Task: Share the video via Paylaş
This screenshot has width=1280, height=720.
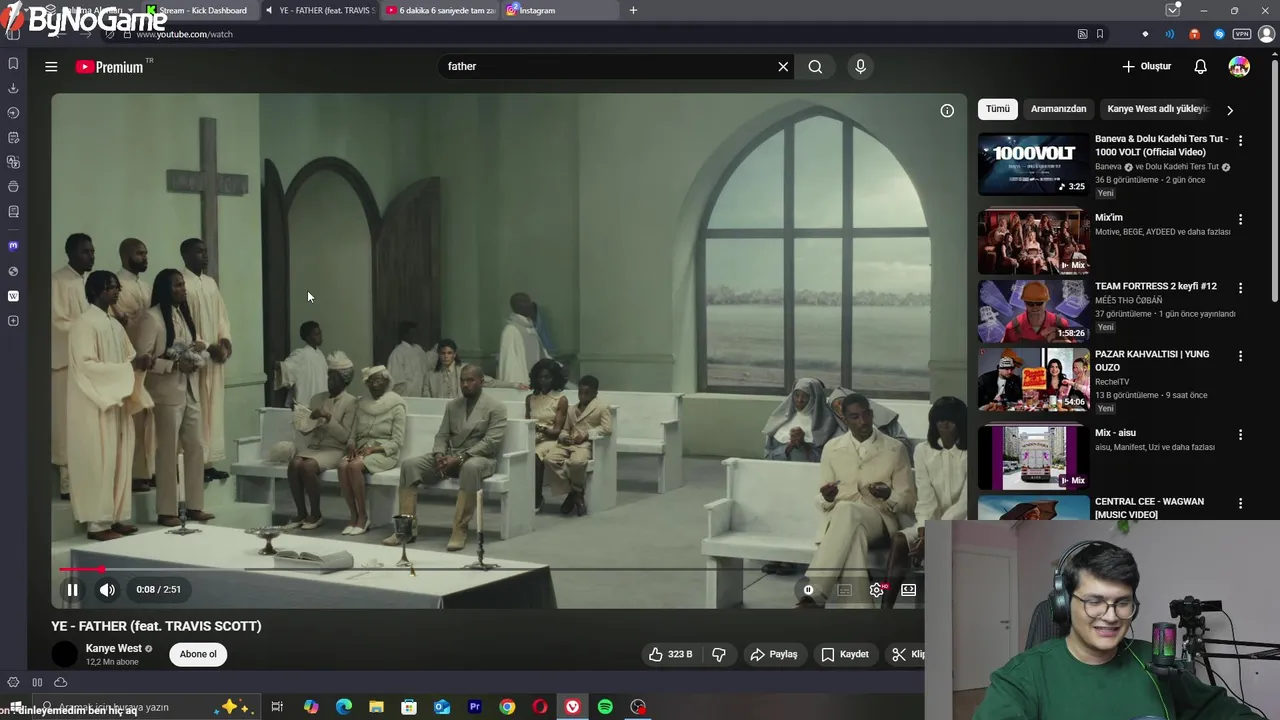Action: tap(774, 654)
